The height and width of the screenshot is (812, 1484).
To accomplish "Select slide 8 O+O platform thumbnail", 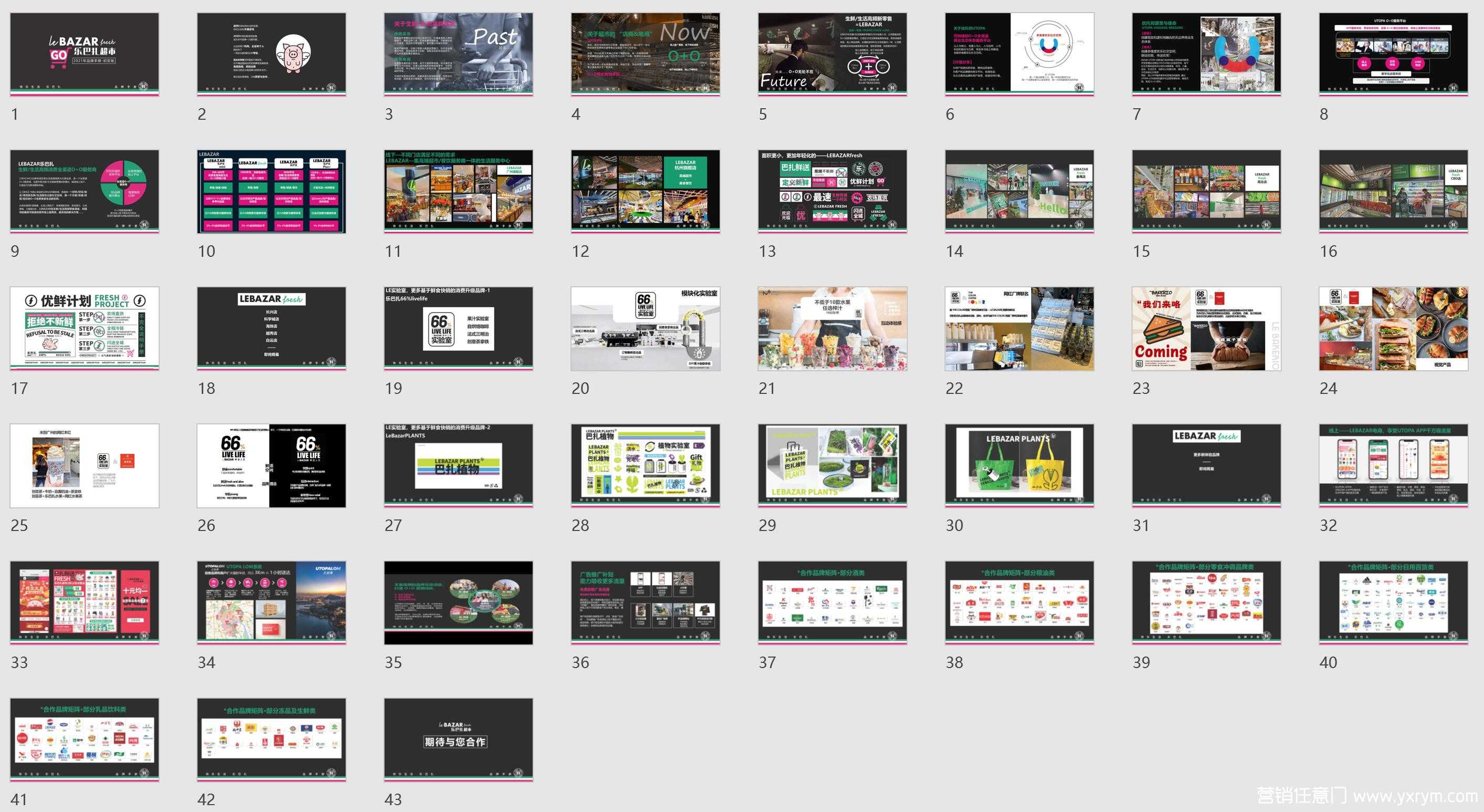I will [1394, 54].
